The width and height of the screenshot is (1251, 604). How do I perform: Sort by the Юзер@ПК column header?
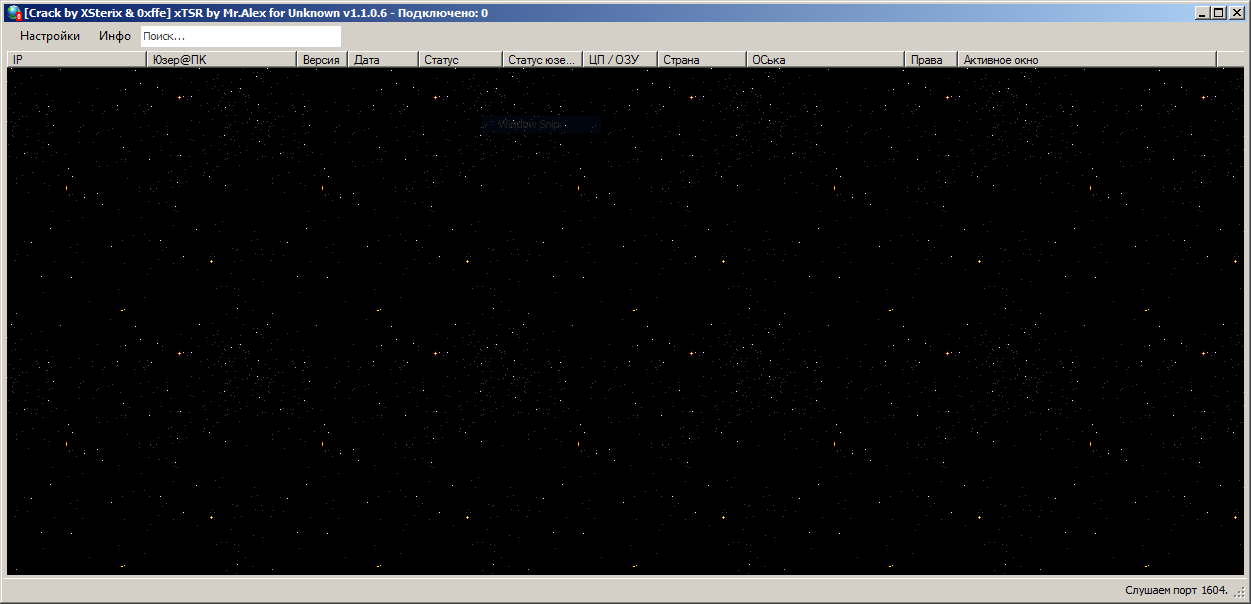(221, 60)
